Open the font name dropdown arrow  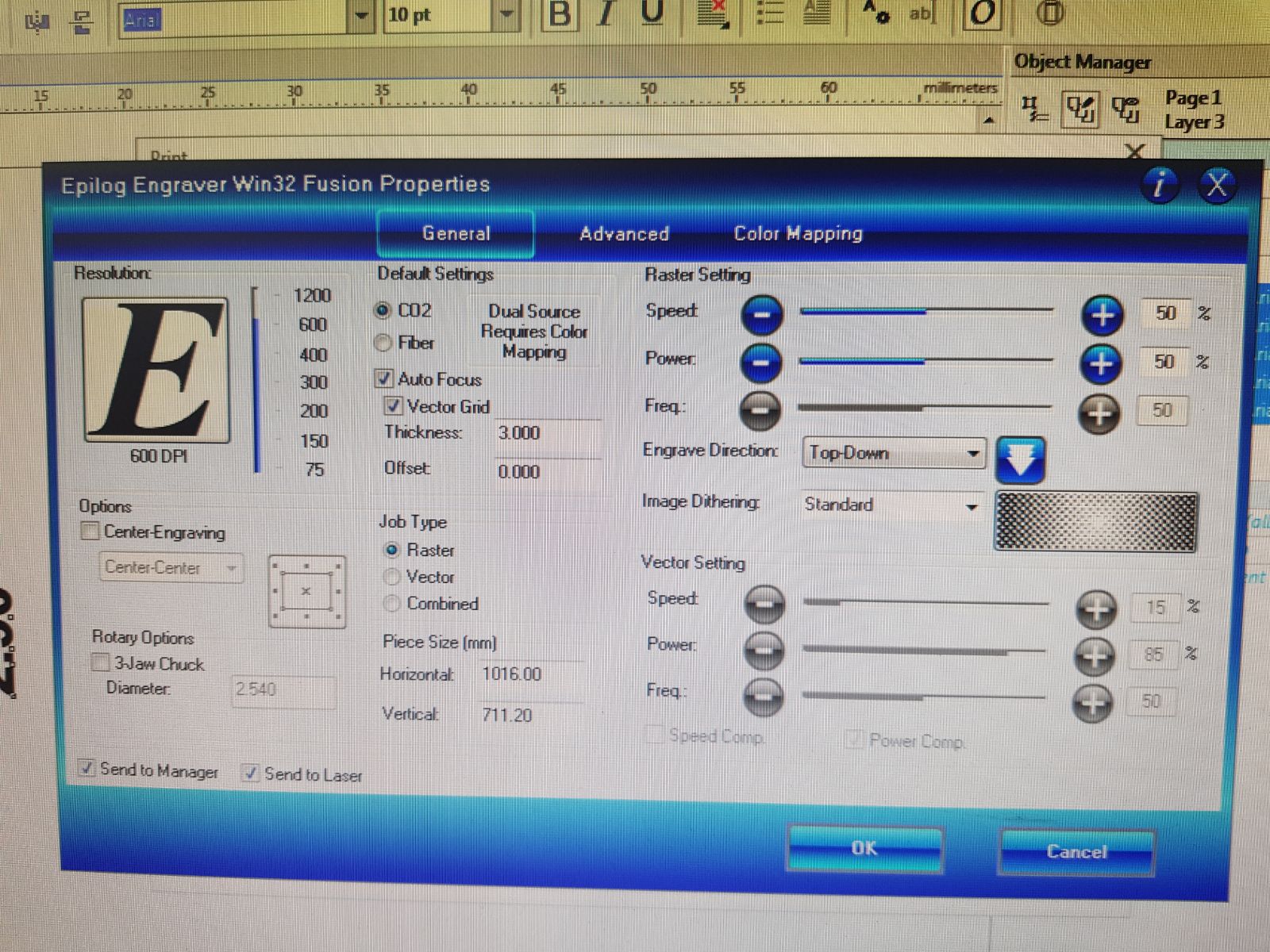point(362,16)
